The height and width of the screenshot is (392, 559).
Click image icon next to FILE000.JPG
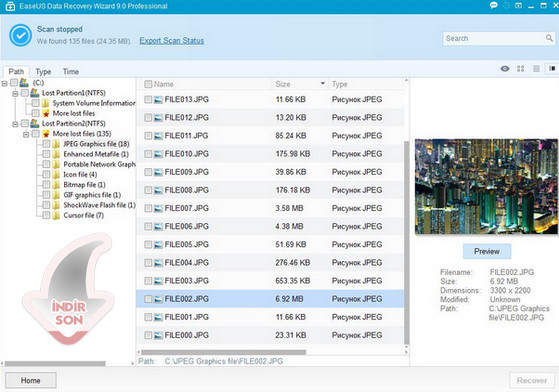(158, 335)
